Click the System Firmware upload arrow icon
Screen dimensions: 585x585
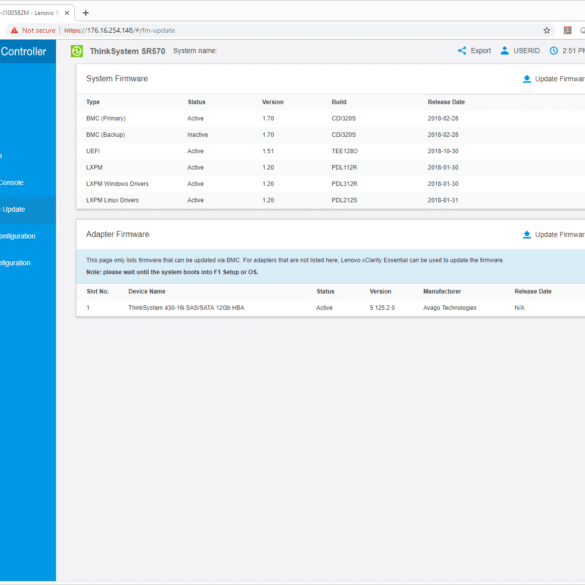tap(527, 79)
